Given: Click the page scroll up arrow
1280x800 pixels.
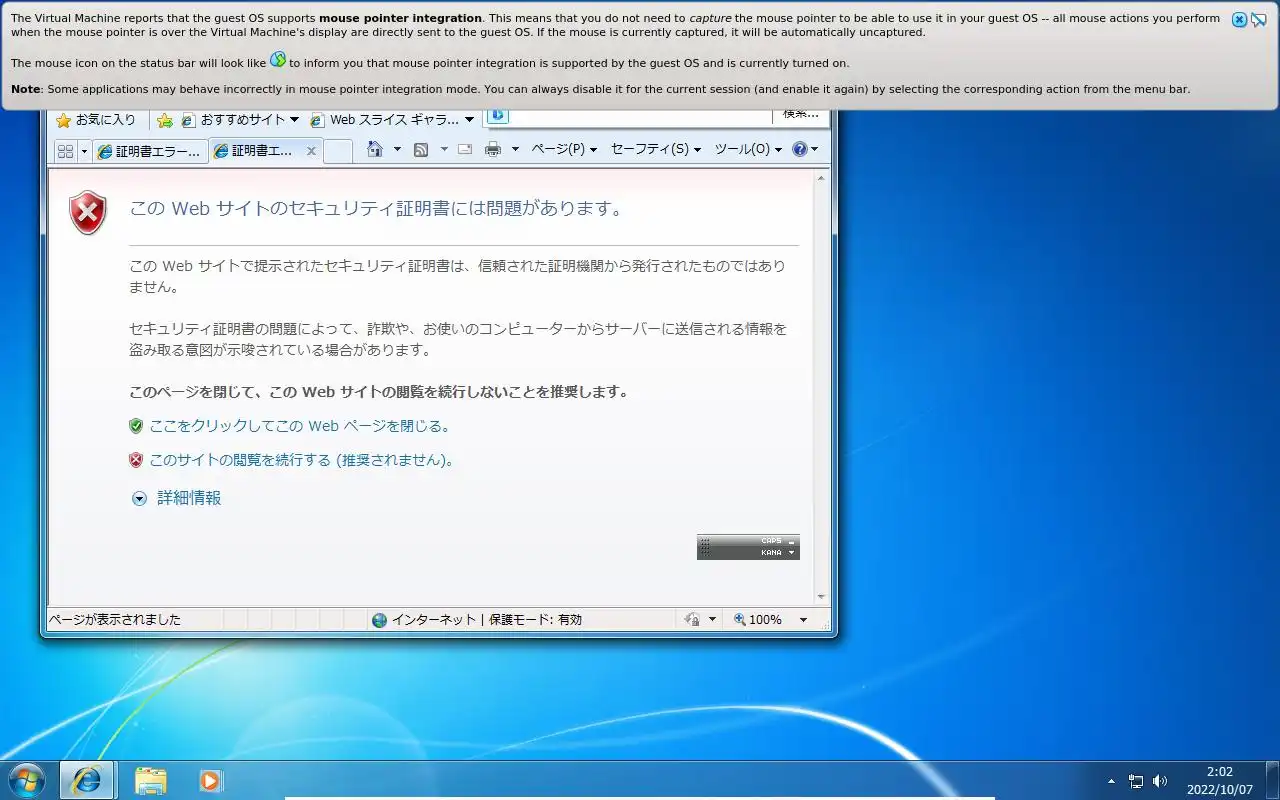Looking at the screenshot, I should [822, 178].
